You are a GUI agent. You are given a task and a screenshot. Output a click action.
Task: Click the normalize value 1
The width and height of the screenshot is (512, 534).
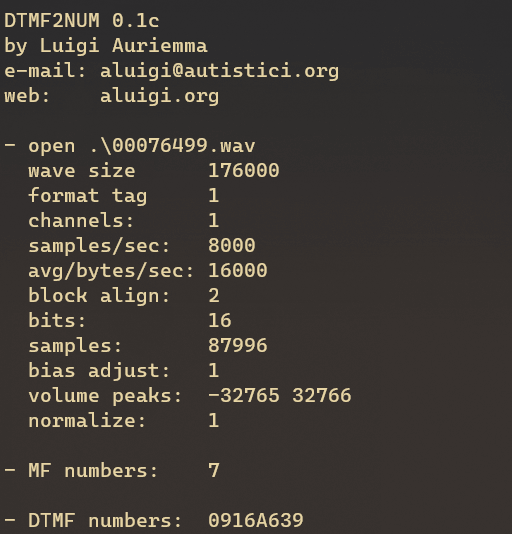click(213, 421)
